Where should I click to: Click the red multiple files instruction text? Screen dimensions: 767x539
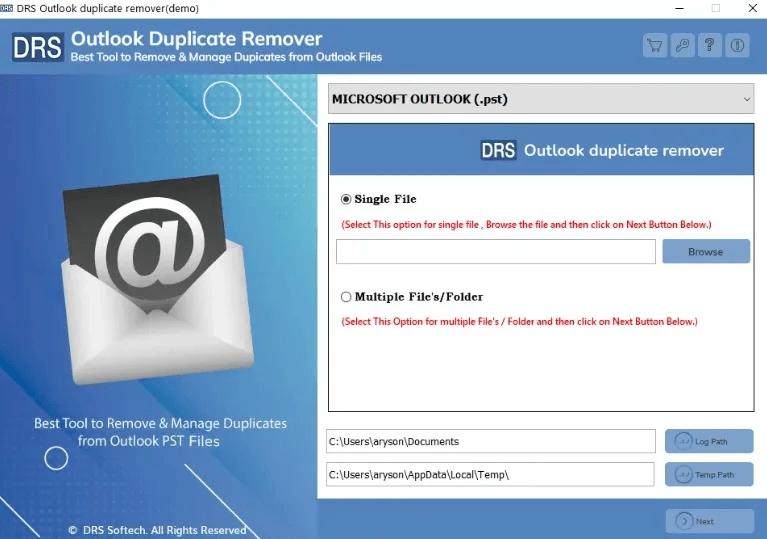coord(519,321)
